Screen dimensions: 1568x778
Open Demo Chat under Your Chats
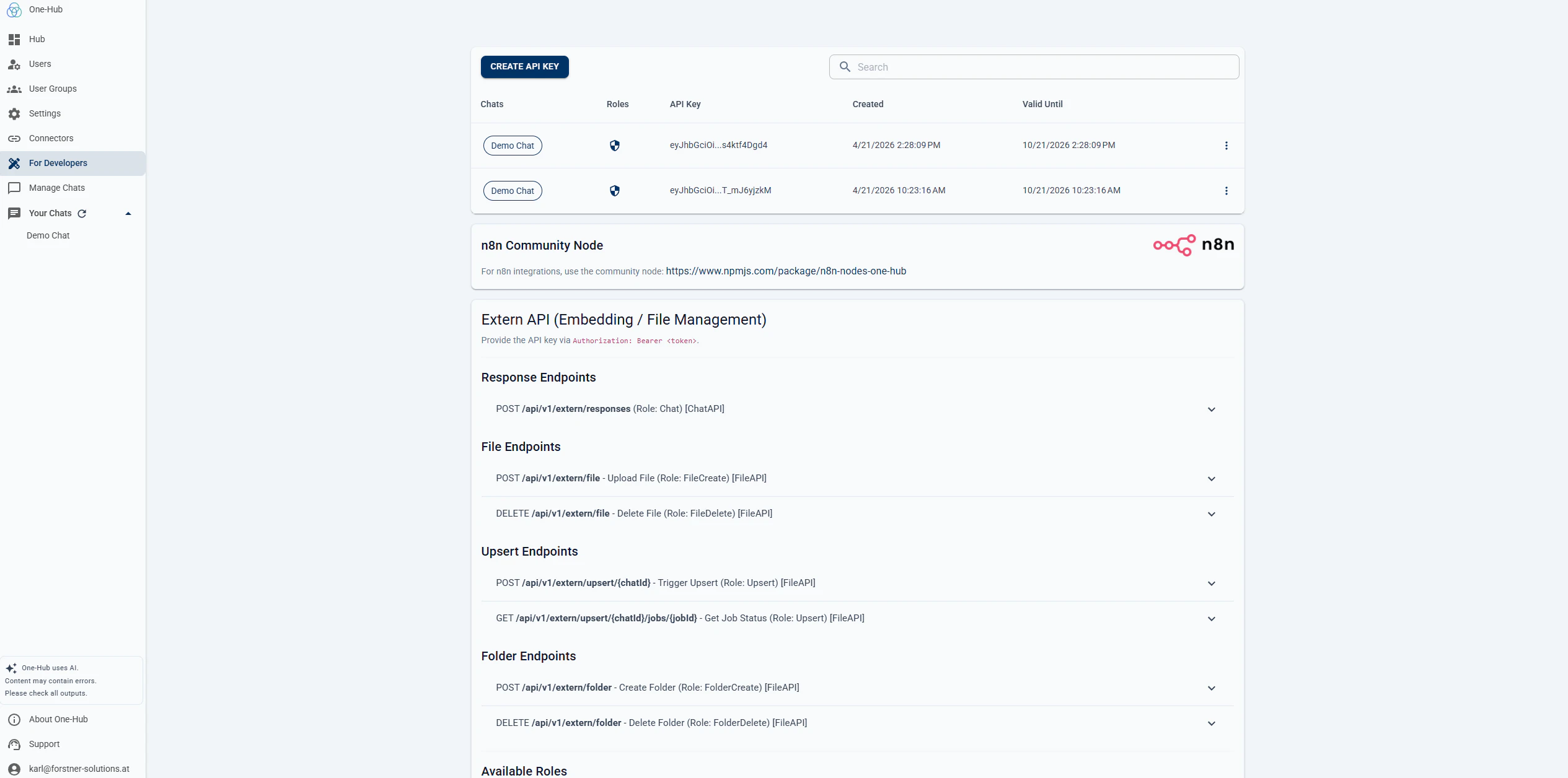tap(48, 236)
